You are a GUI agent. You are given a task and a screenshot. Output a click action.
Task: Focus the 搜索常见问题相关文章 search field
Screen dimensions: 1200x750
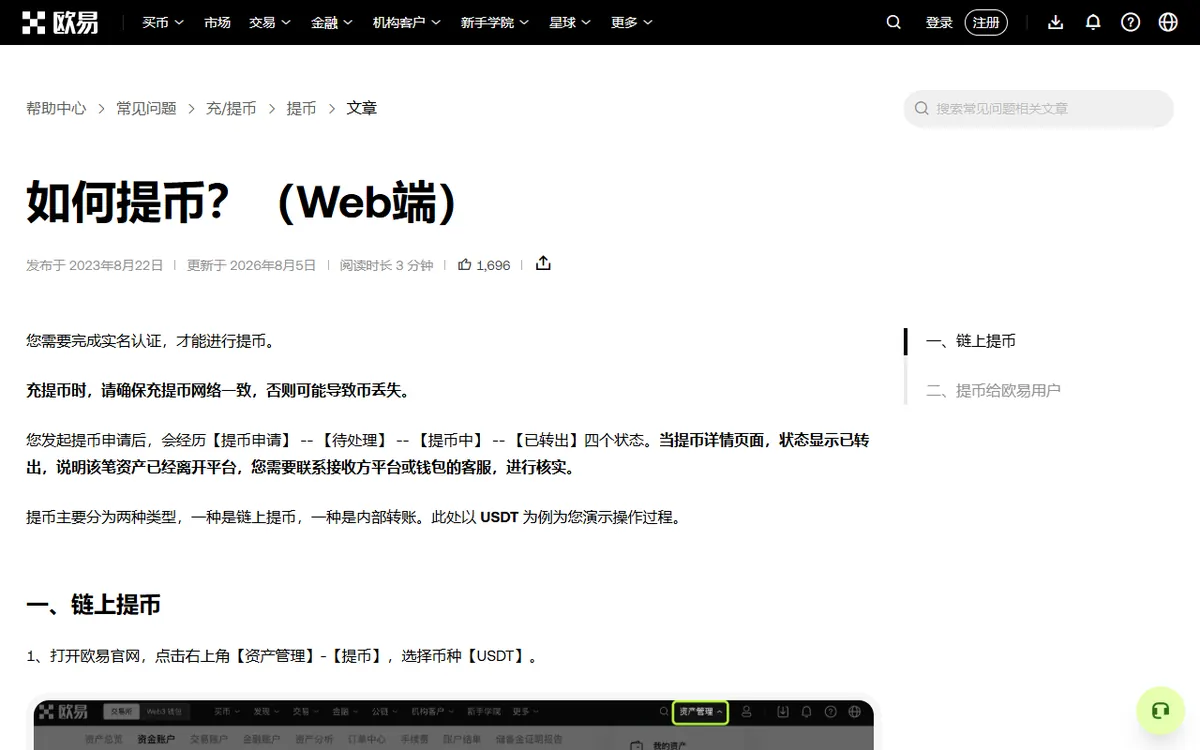point(1039,108)
